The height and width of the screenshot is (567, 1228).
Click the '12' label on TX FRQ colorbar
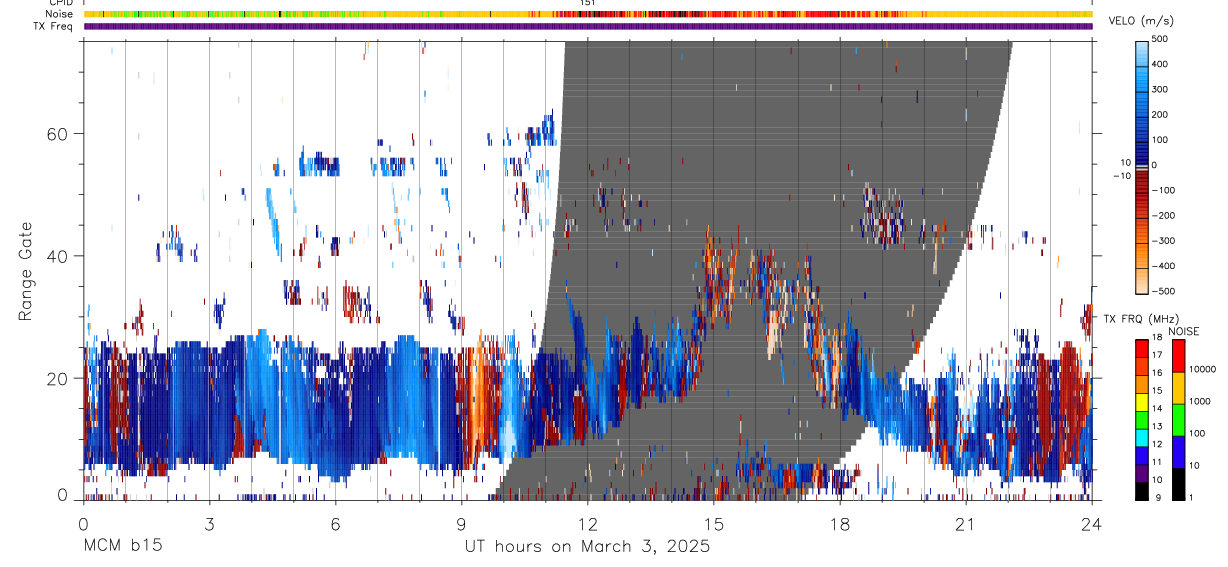1159,444
